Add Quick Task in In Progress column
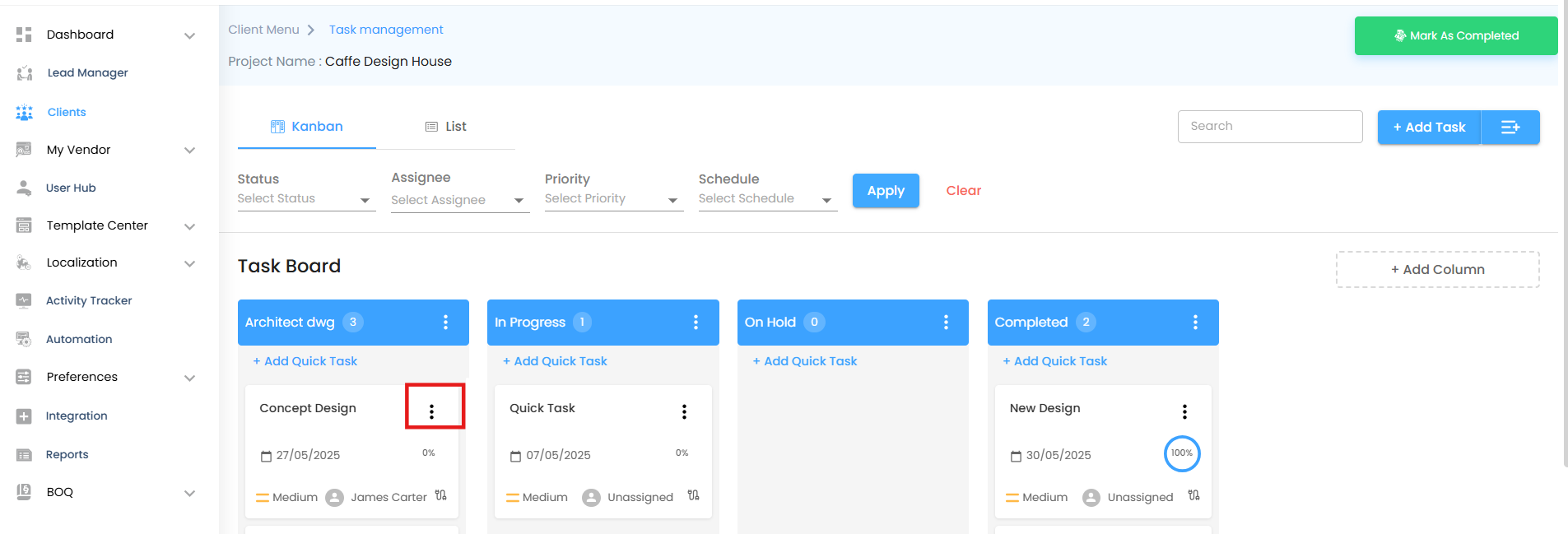The height and width of the screenshot is (534, 1568). coord(555,361)
